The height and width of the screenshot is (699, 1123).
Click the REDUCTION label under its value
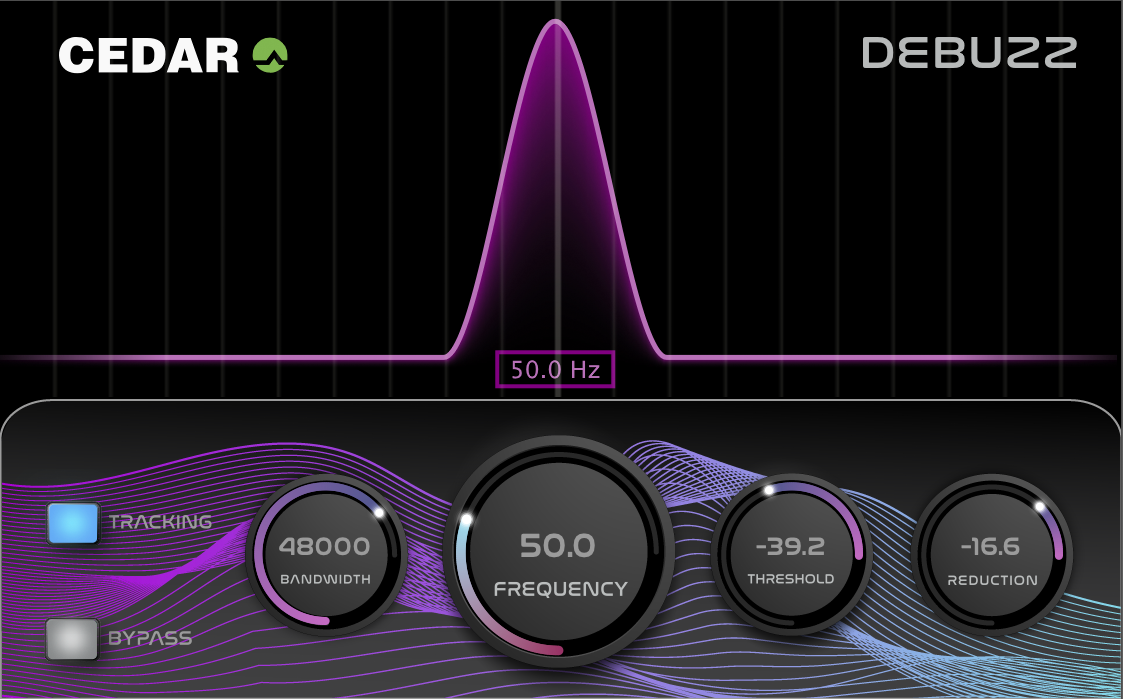[x=992, y=580]
